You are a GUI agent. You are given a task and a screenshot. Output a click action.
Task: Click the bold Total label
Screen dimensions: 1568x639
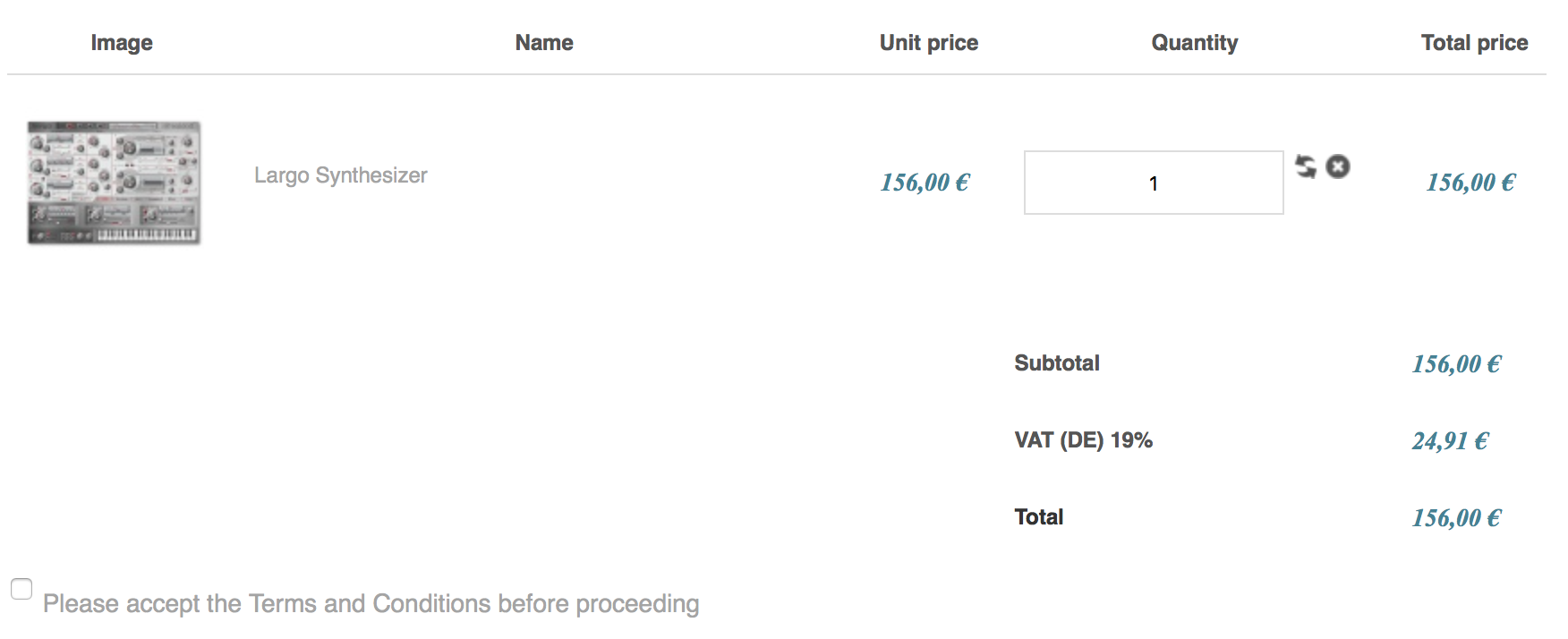tap(1038, 517)
